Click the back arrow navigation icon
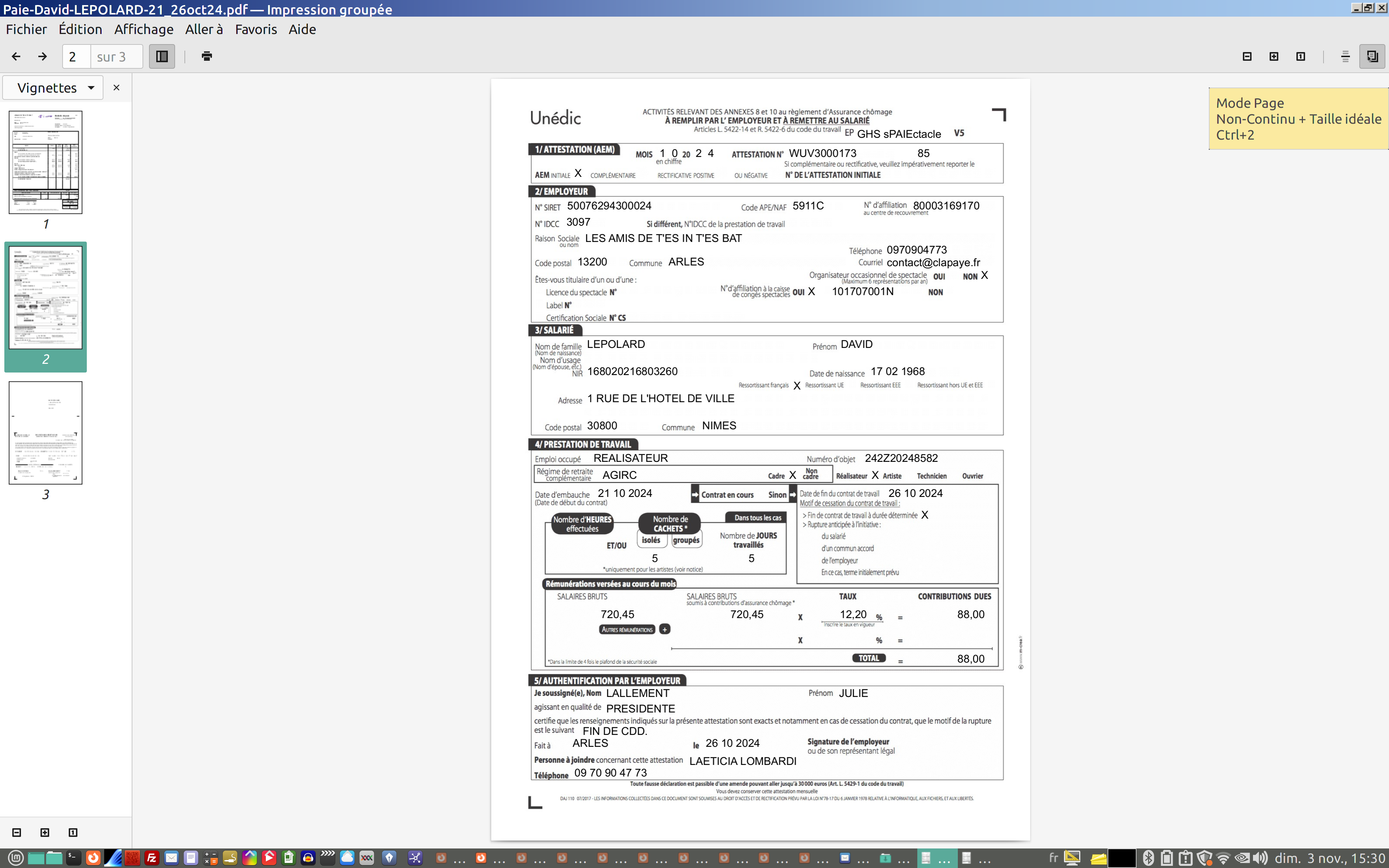The width and height of the screenshot is (1389, 868). pyautogui.click(x=16, y=56)
